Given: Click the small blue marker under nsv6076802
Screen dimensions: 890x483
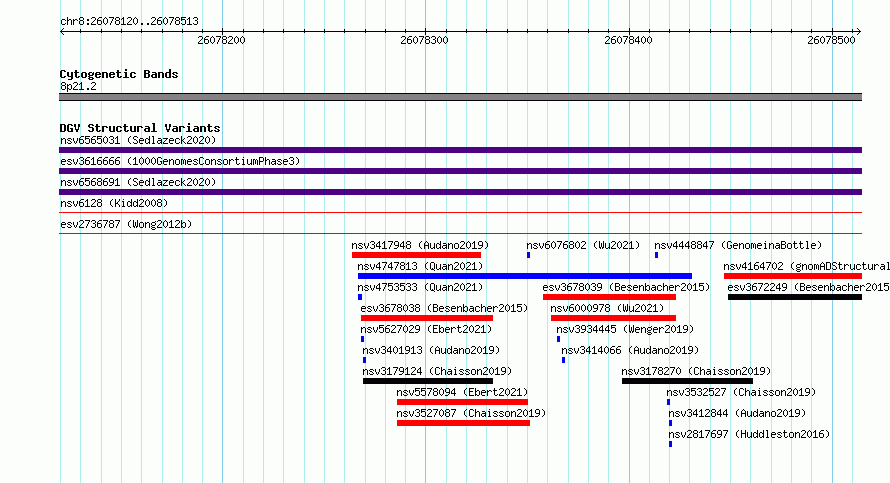Looking at the screenshot, I should [x=528, y=255].
